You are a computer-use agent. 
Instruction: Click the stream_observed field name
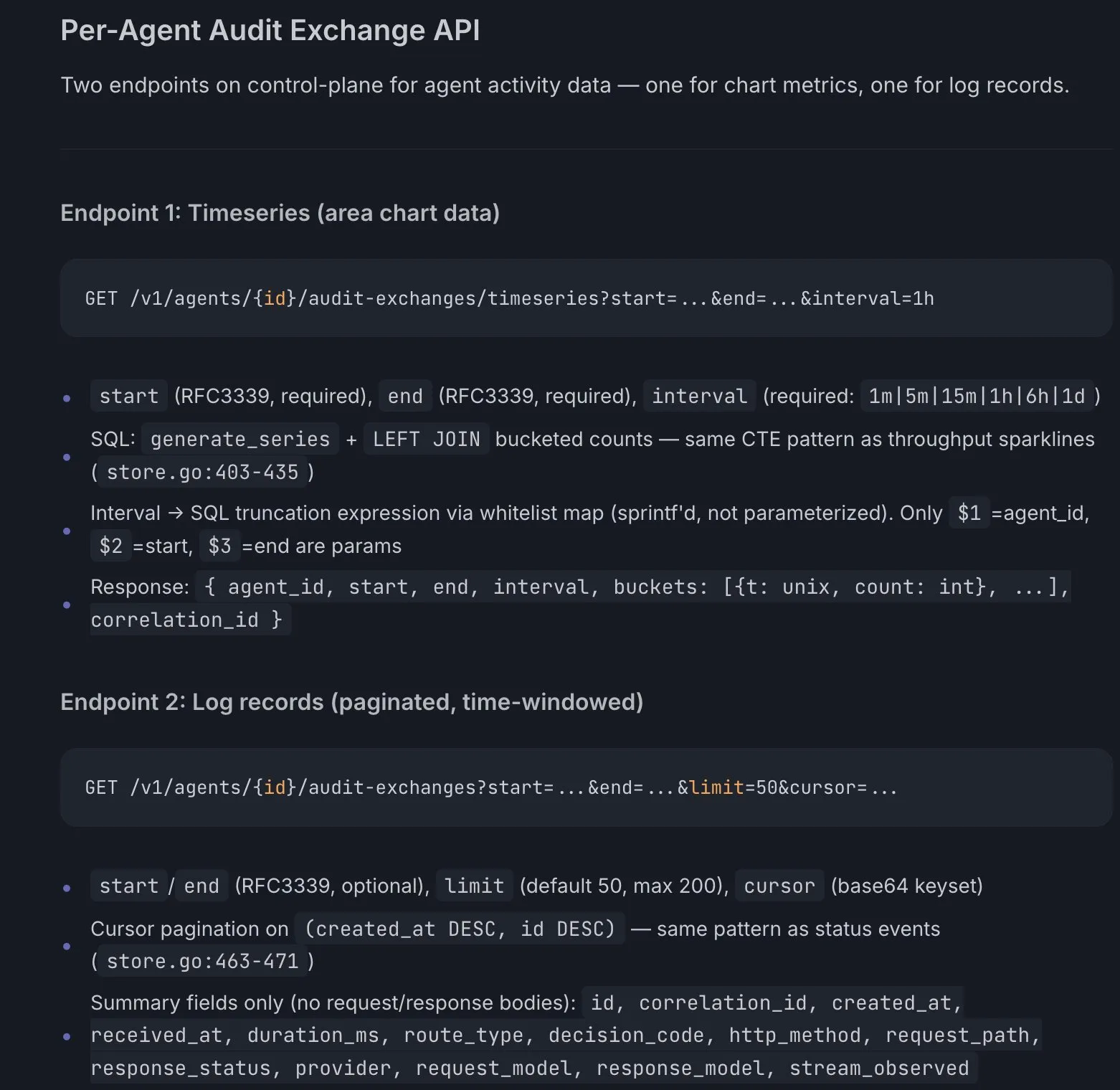[x=879, y=1068]
